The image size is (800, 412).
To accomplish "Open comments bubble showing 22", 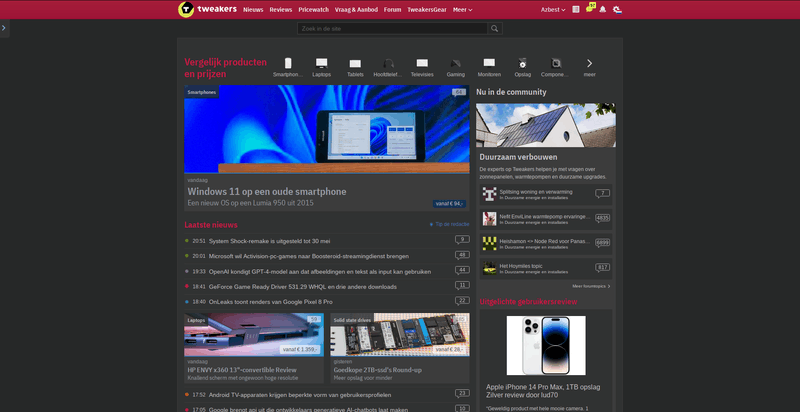I will coord(462,301).
